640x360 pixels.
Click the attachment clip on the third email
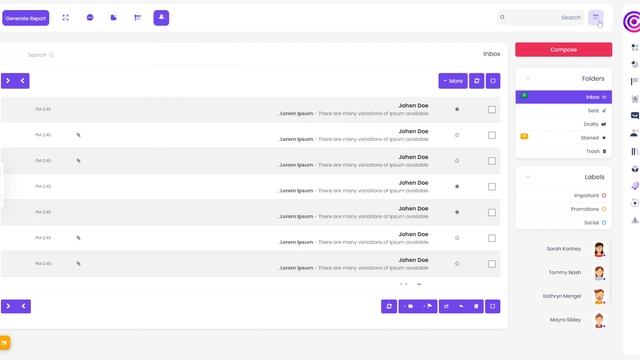(78, 161)
